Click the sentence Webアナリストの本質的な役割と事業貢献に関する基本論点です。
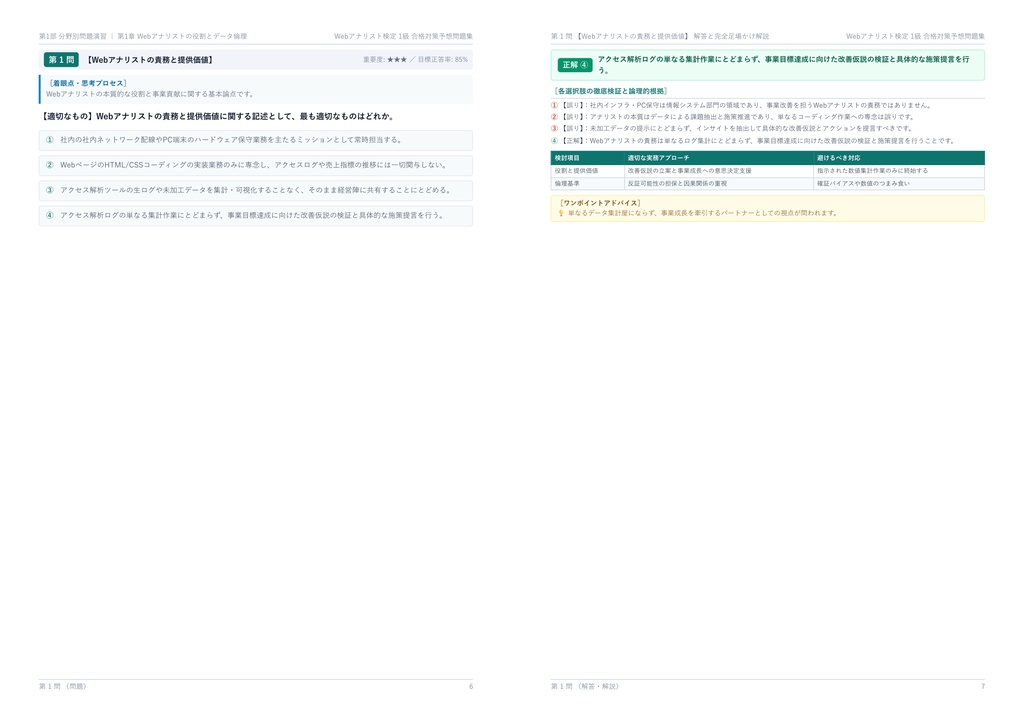Screen dimensions: 1024x724 tap(150, 94)
